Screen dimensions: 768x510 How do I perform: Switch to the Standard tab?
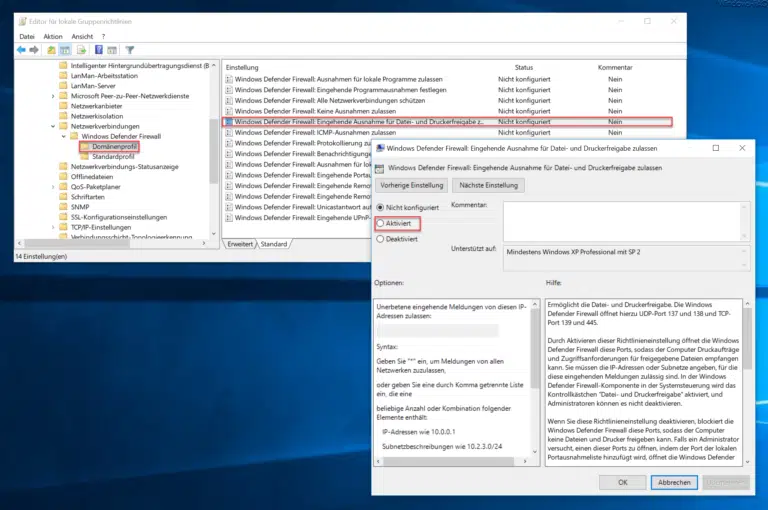(x=274, y=244)
